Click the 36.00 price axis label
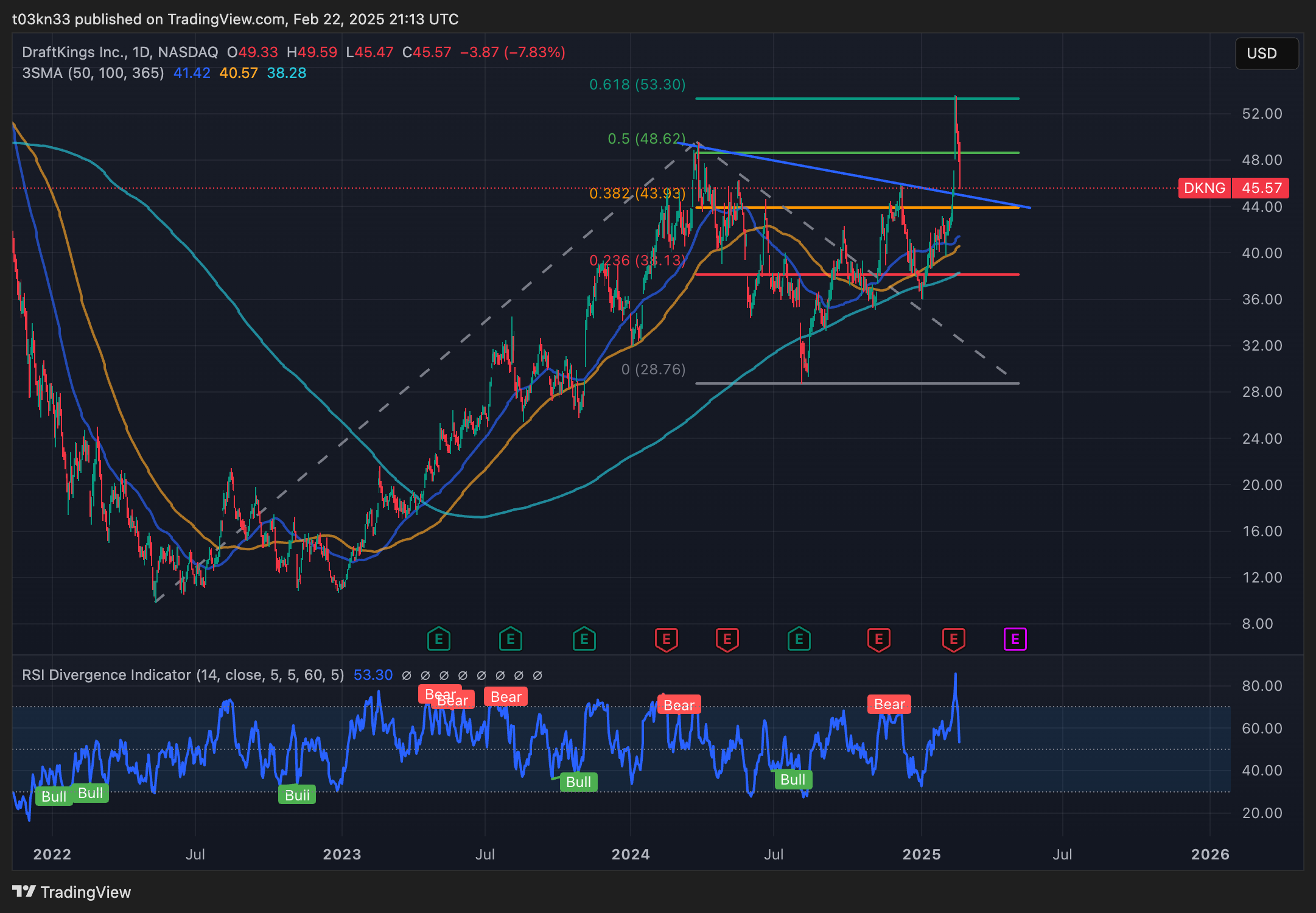The width and height of the screenshot is (1316, 913). coord(1261,299)
